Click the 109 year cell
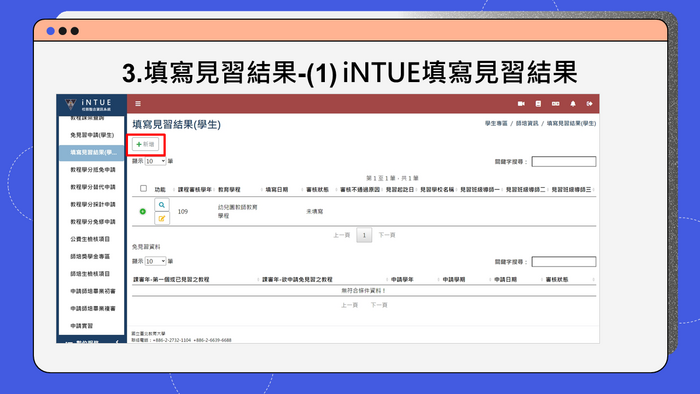The height and width of the screenshot is (394, 700). click(183, 212)
